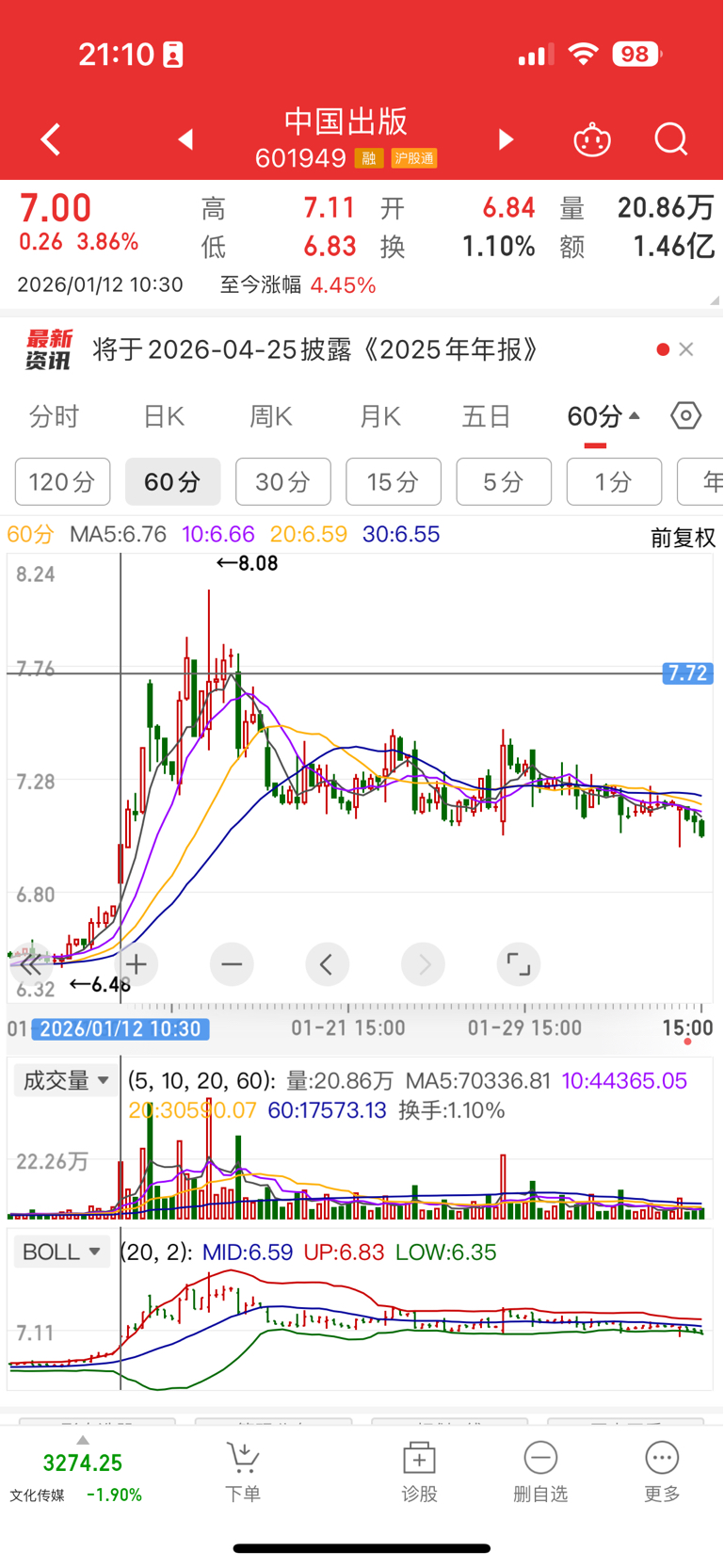
Task: Tap the 融 margin badge
Action: click(369, 158)
